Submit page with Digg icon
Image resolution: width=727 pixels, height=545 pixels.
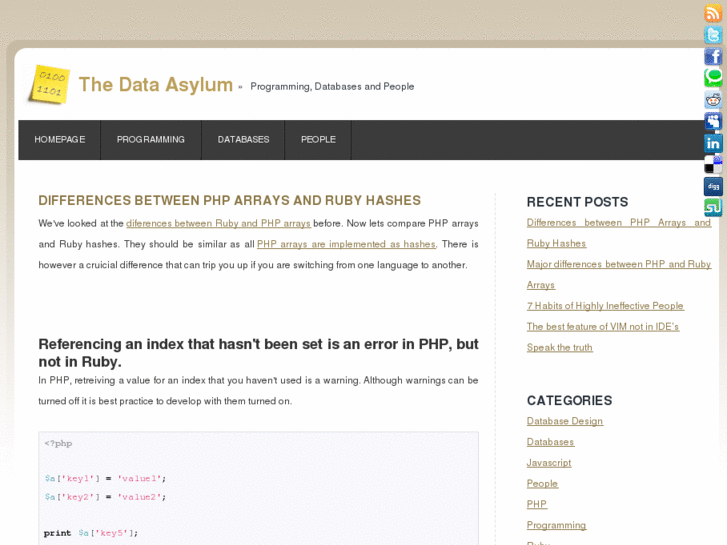(x=713, y=186)
